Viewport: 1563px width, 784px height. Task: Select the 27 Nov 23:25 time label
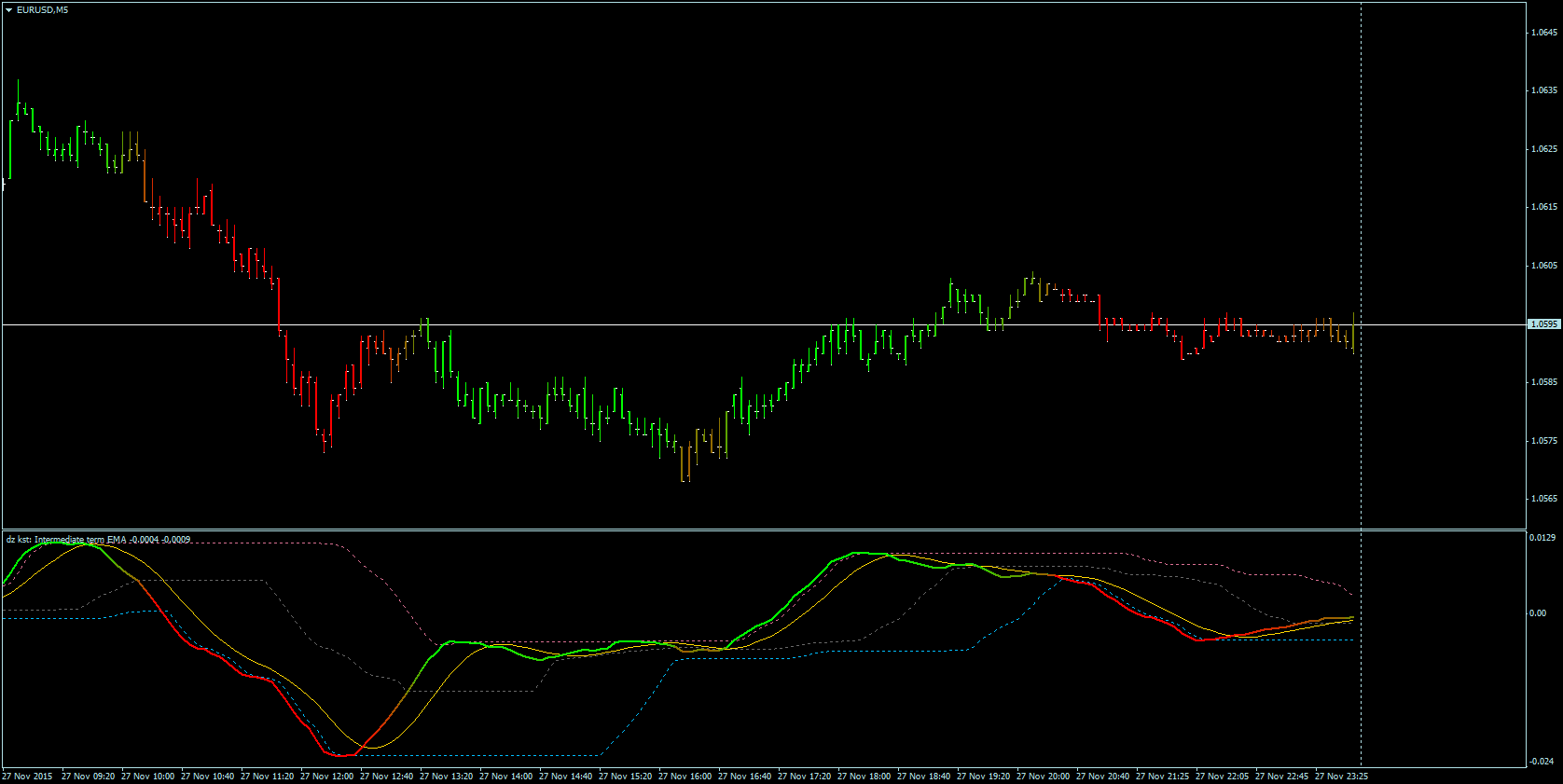click(x=1342, y=777)
